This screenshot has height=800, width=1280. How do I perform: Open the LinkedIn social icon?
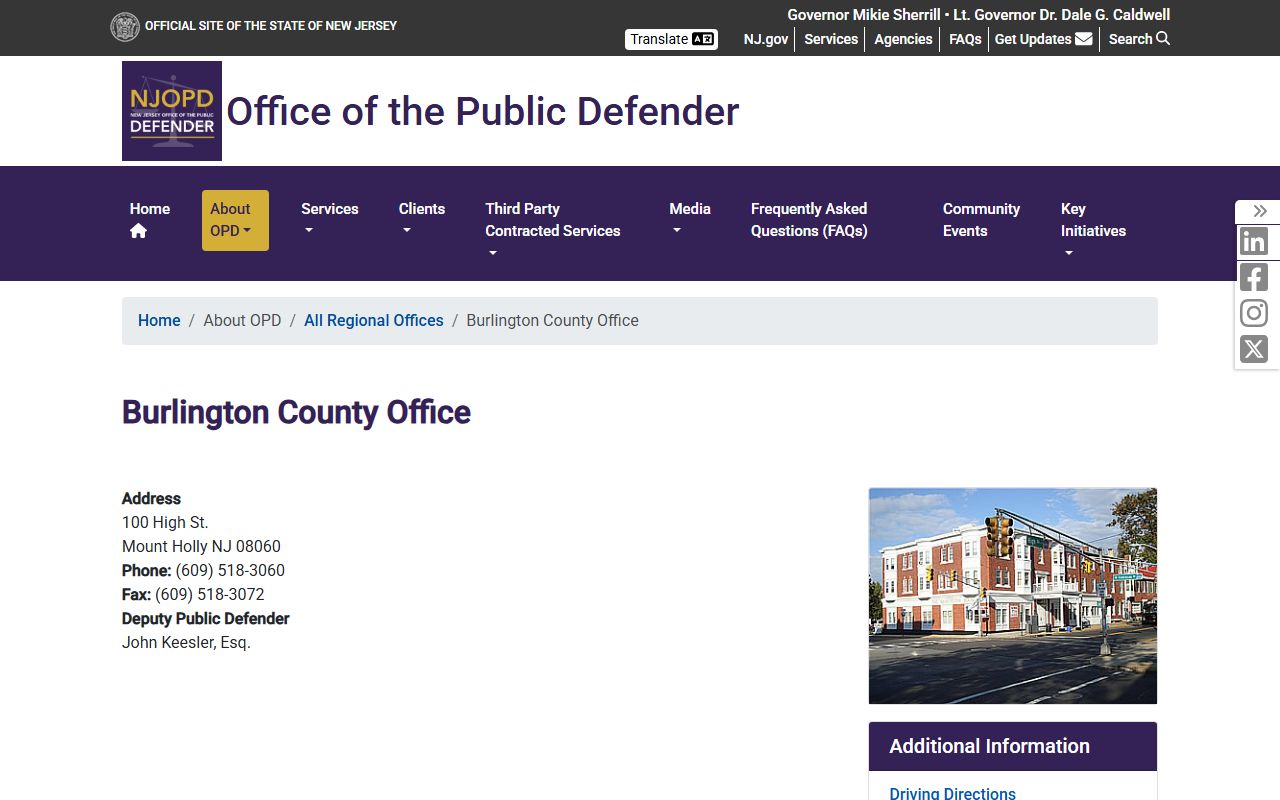pyautogui.click(x=1254, y=241)
